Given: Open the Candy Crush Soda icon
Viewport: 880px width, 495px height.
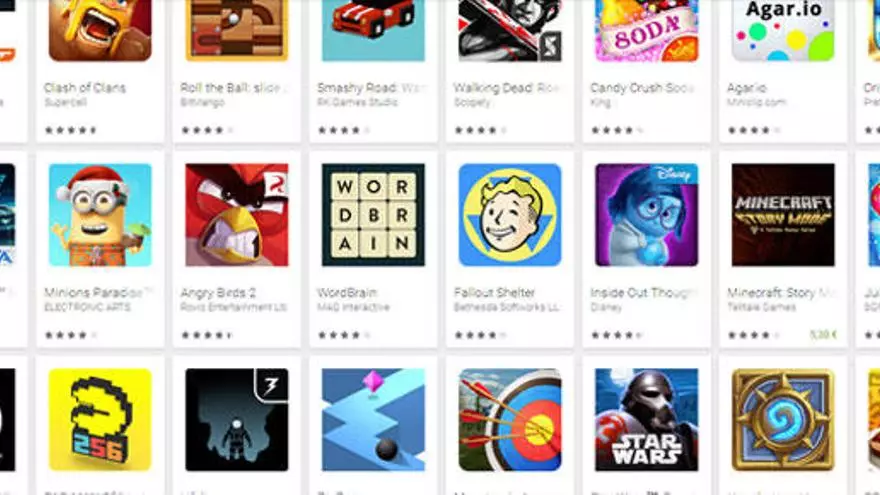Looking at the screenshot, I should 647,30.
